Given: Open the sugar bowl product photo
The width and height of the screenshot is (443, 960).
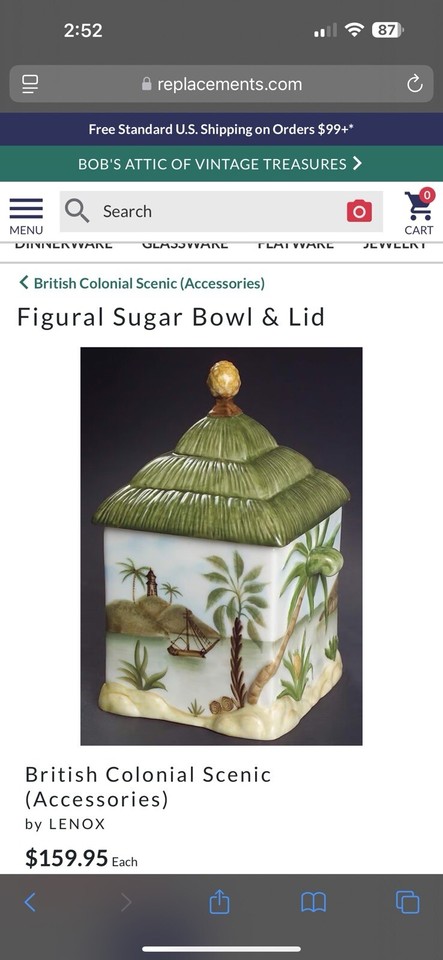Looking at the screenshot, I should coord(222,546).
